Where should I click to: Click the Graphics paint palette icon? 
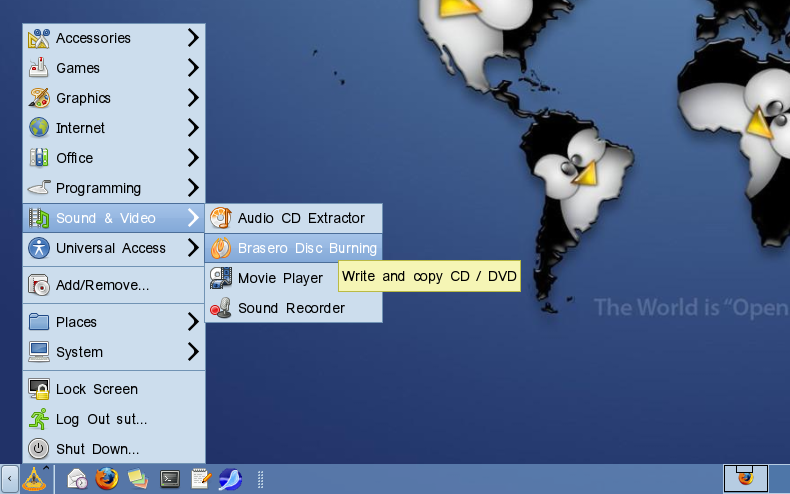pyautogui.click(x=39, y=98)
